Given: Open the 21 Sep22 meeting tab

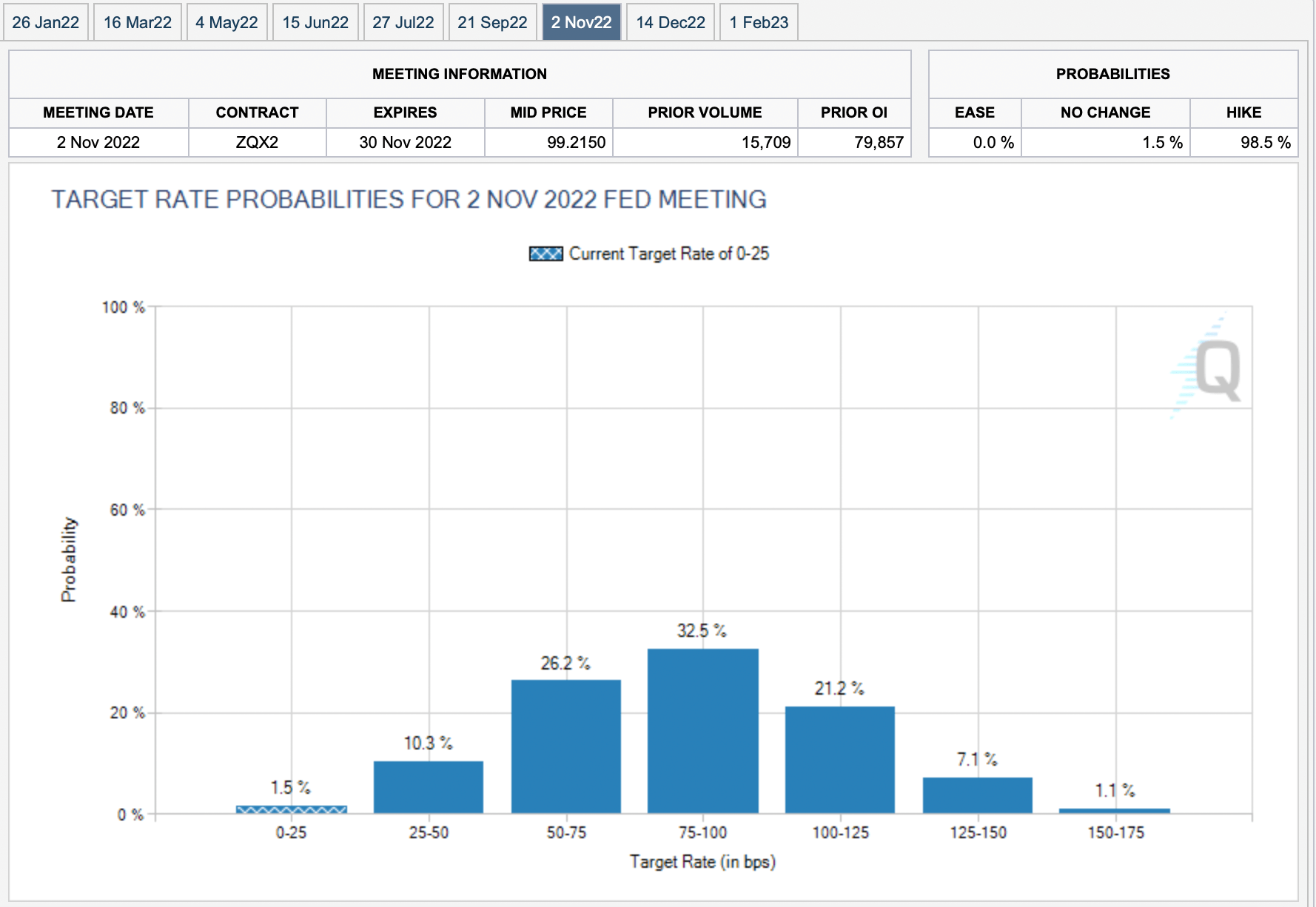Looking at the screenshot, I should (492, 22).
